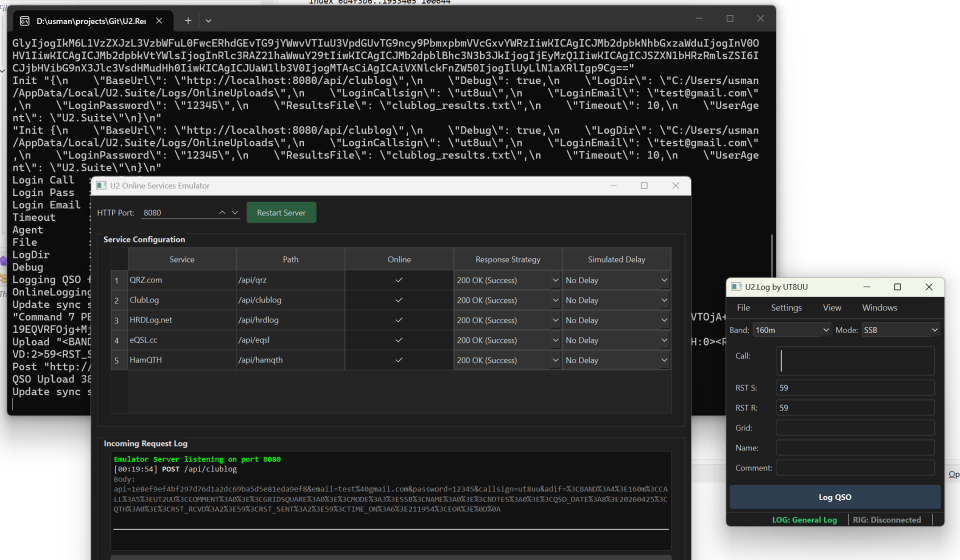Image resolution: width=960 pixels, height=560 pixels.
Task: Click the Response Strategy column header
Action: [x=508, y=259]
